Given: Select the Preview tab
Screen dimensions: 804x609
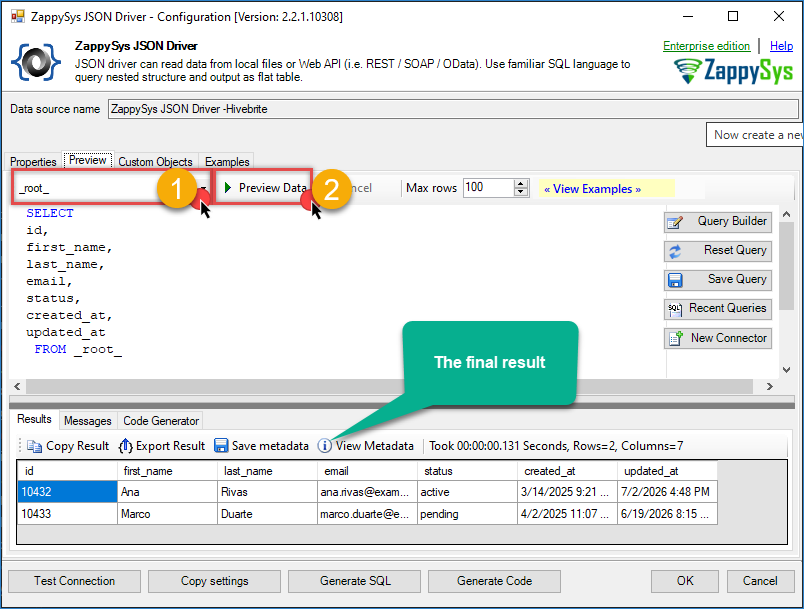Looking at the screenshot, I should point(88,160).
